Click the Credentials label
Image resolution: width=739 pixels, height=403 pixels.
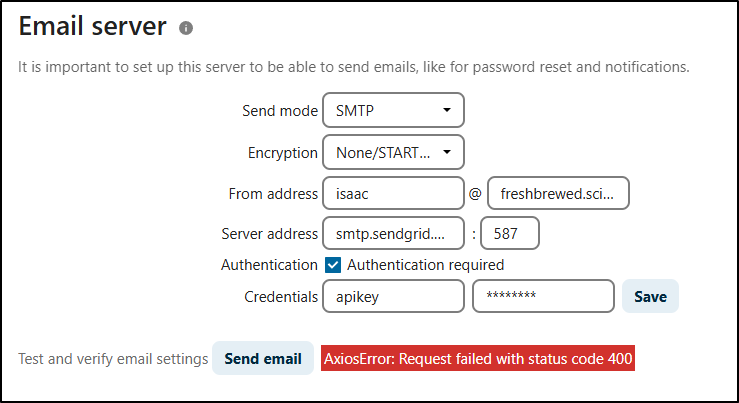(281, 297)
